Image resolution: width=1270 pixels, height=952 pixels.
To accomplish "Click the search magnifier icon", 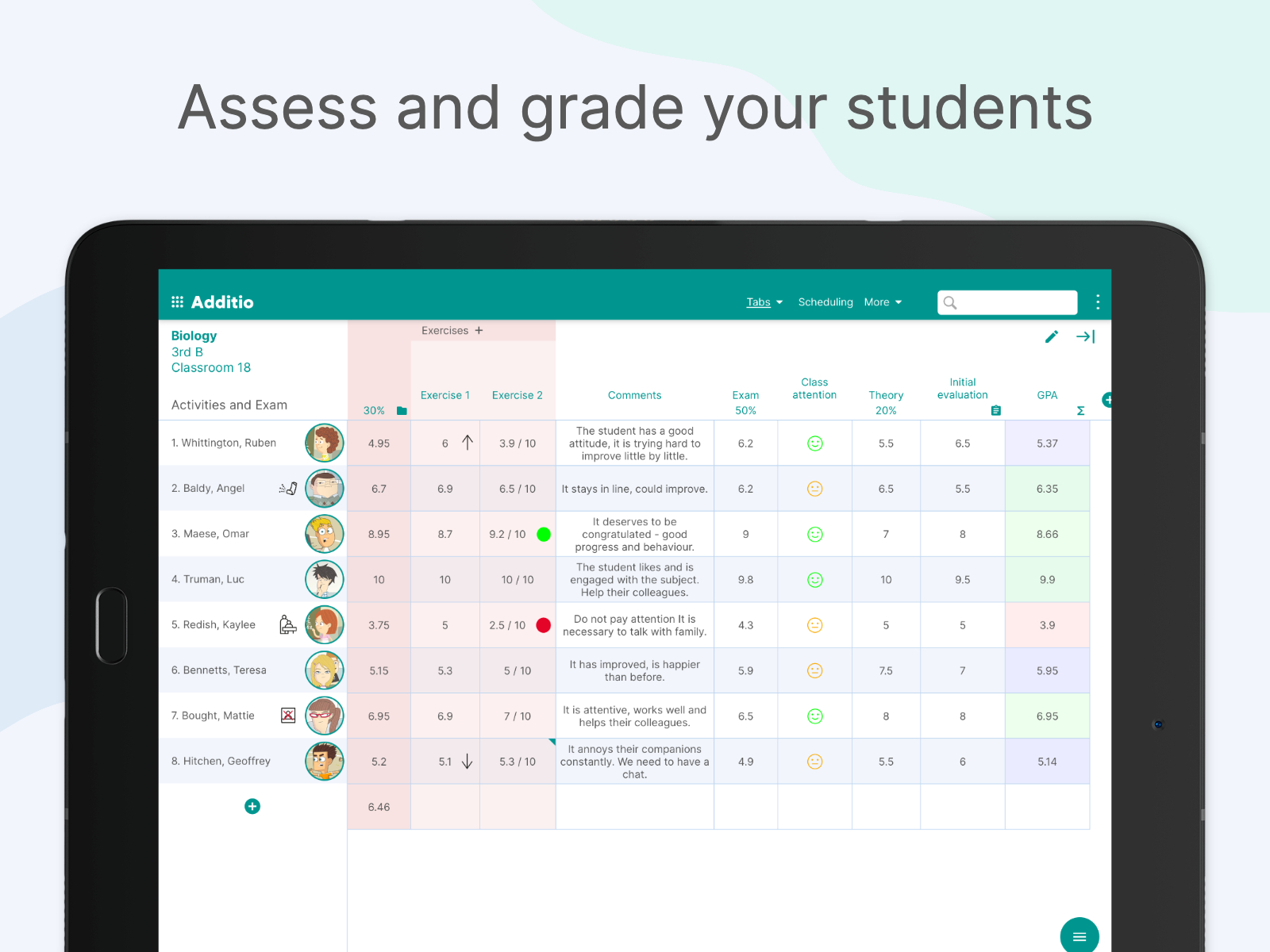I will point(950,302).
